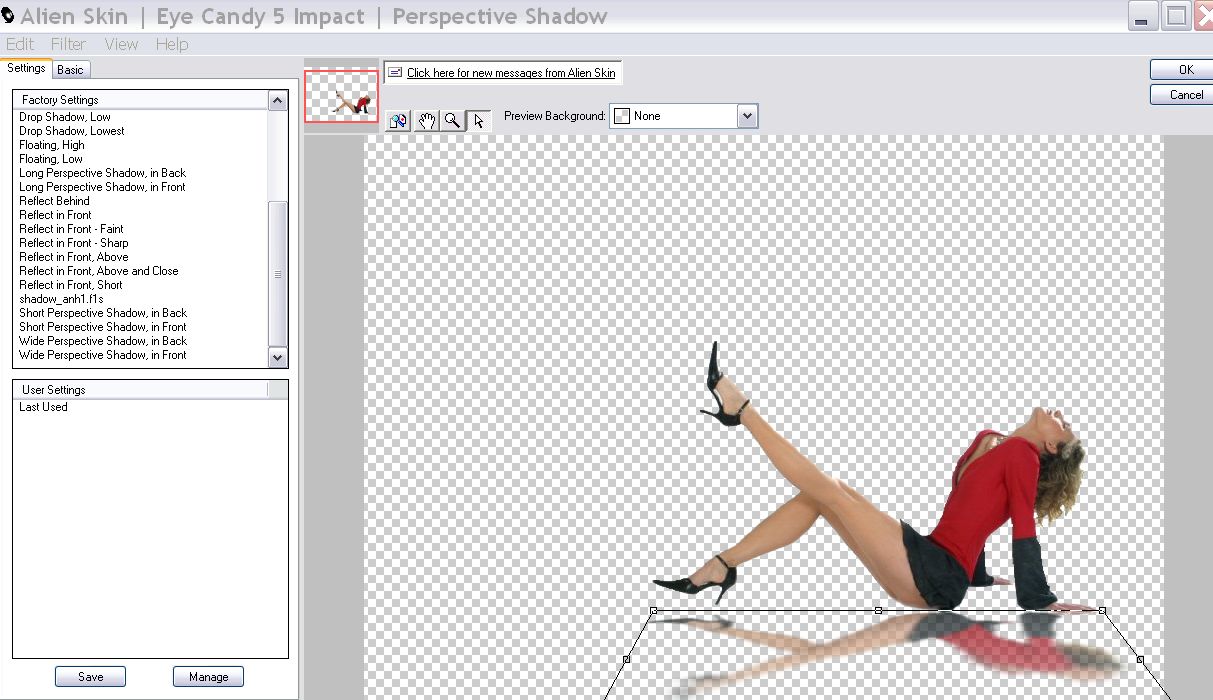
Task: Click the Manage settings button
Action: click(x=208, y=677)
